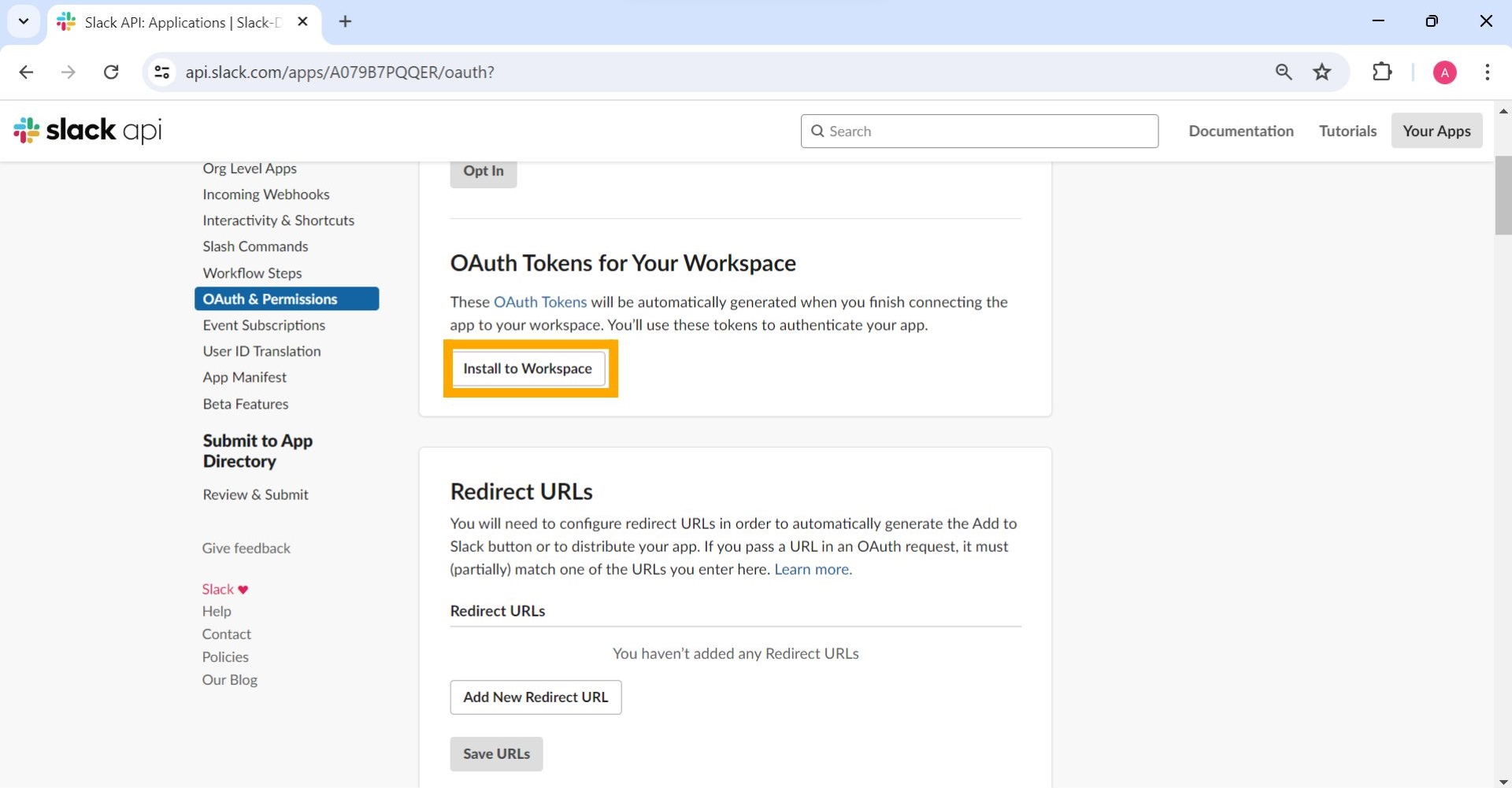Open Incoming Webhooks in sidebar
1512x788 pixels.
[x=266, y=194]
